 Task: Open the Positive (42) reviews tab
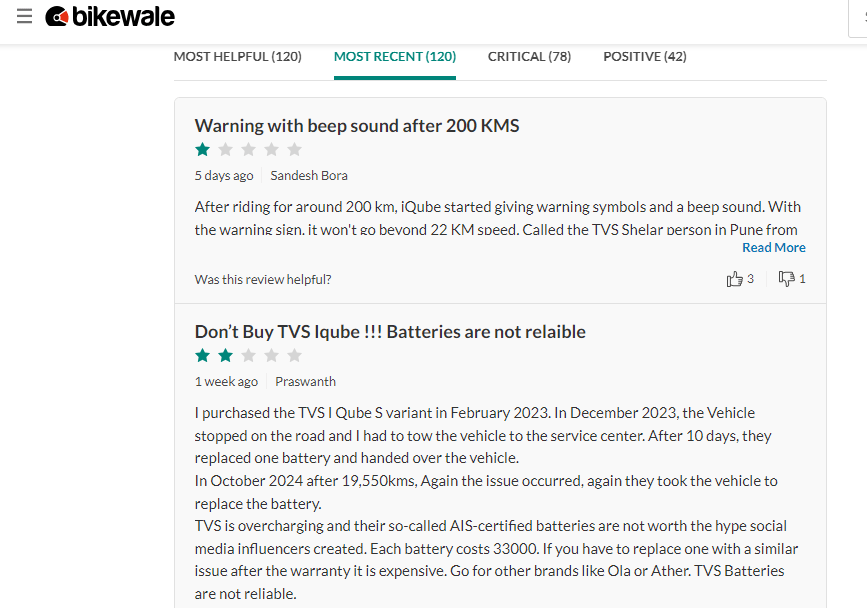click(x=645, y=57)
